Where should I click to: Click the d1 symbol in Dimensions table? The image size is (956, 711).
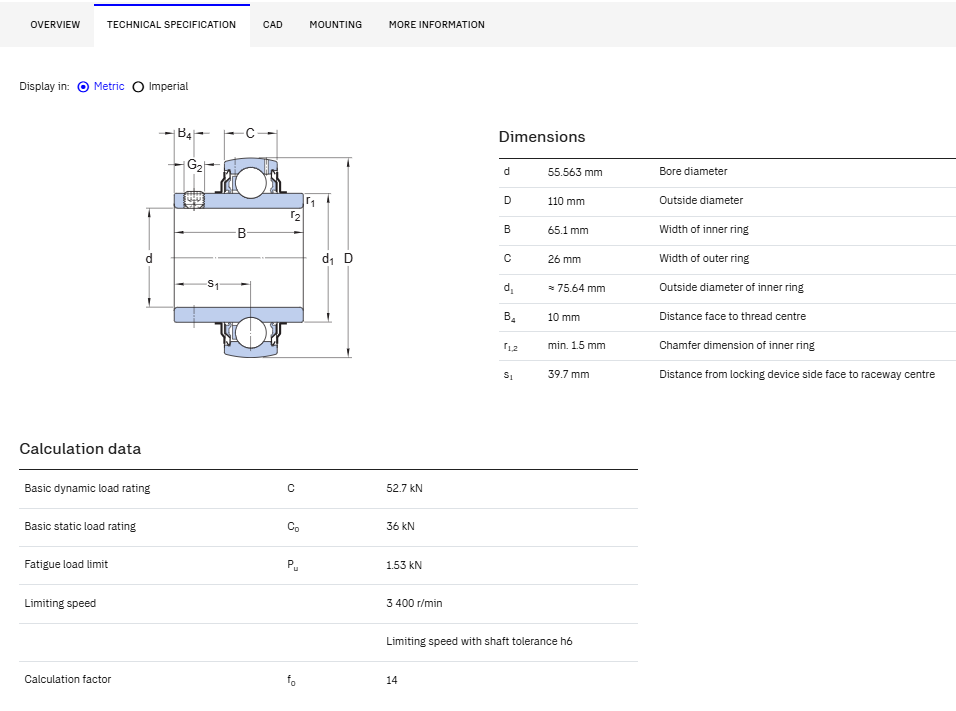point(508,288)
